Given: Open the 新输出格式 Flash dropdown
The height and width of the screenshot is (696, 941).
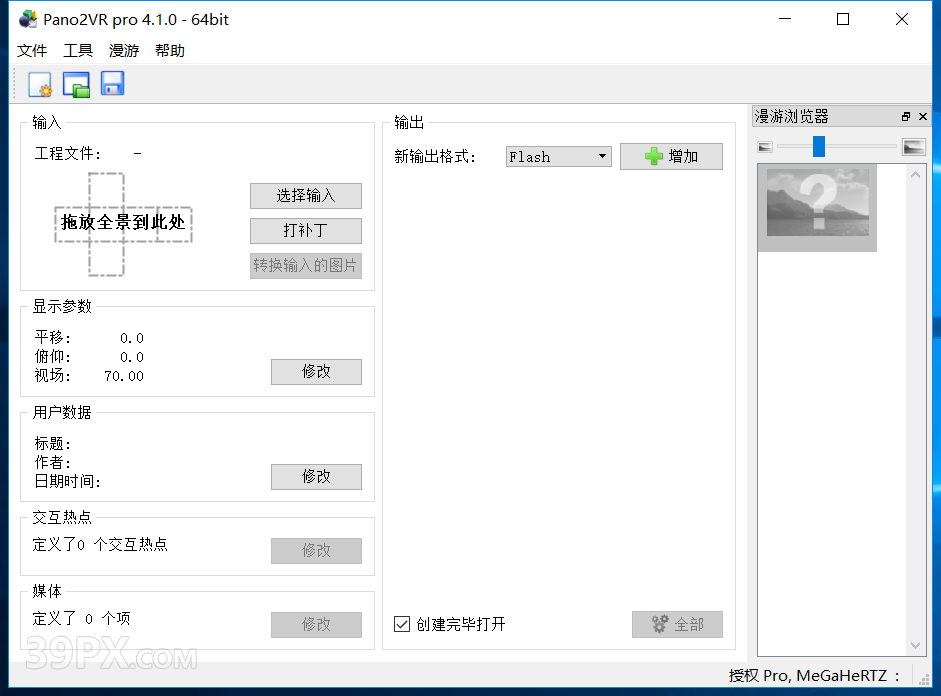Looking at the screenshot, I should click(558, 157).
